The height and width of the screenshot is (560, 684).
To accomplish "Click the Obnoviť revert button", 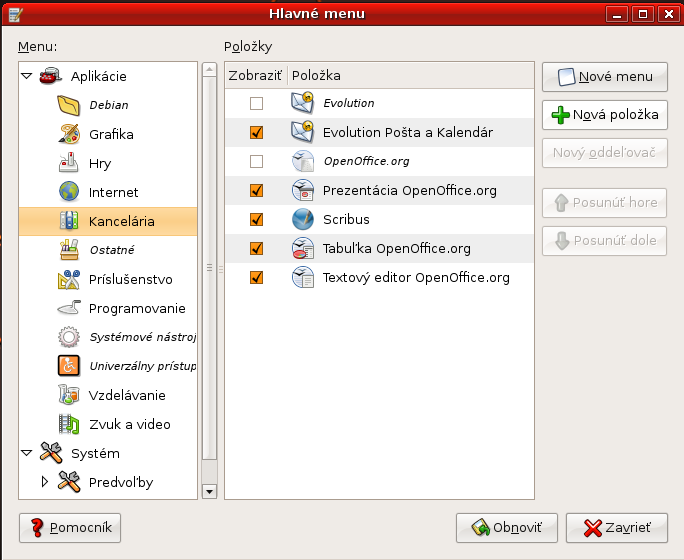I will (x=507, y=528).
